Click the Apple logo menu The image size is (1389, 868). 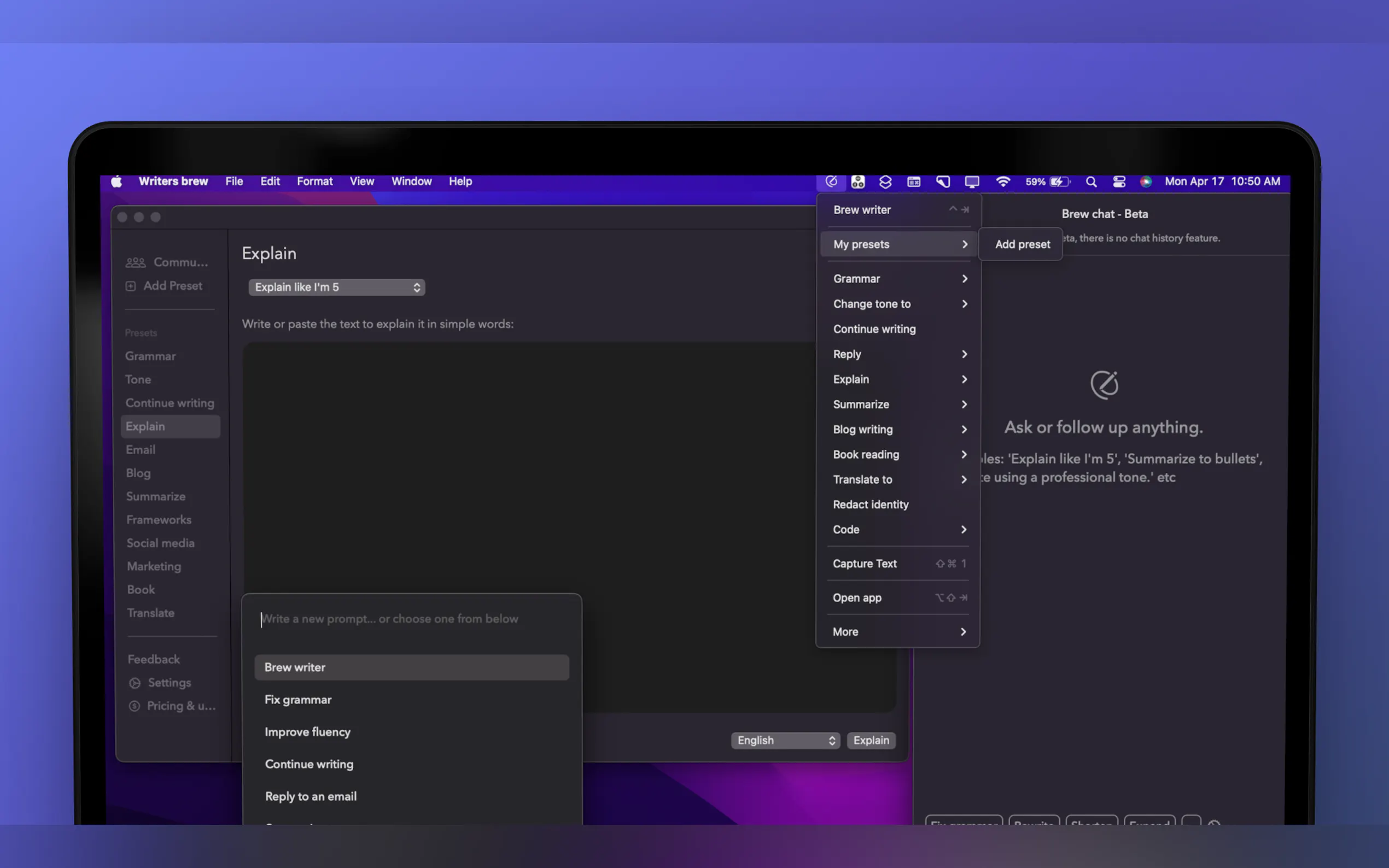pyautogui.click(x=116, y=181)
